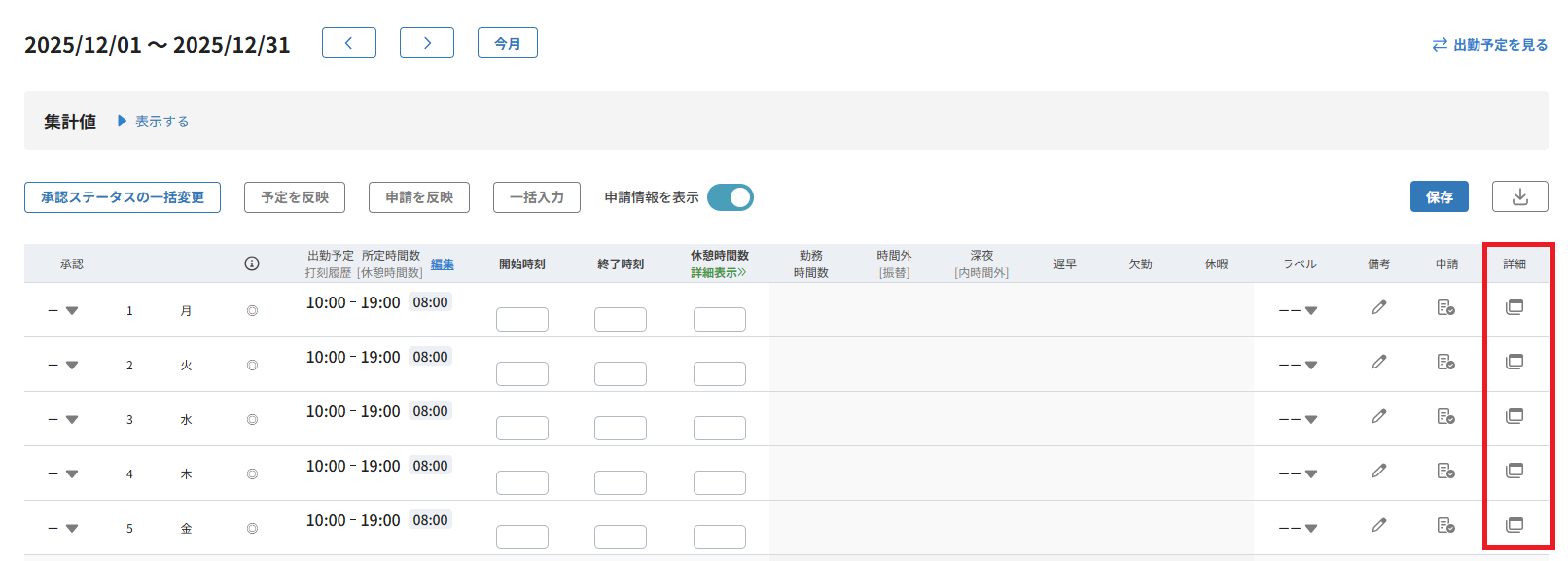Go to next month with right arrow
1568x561 pixels.
pyautogui.click(x=426, y=43)
